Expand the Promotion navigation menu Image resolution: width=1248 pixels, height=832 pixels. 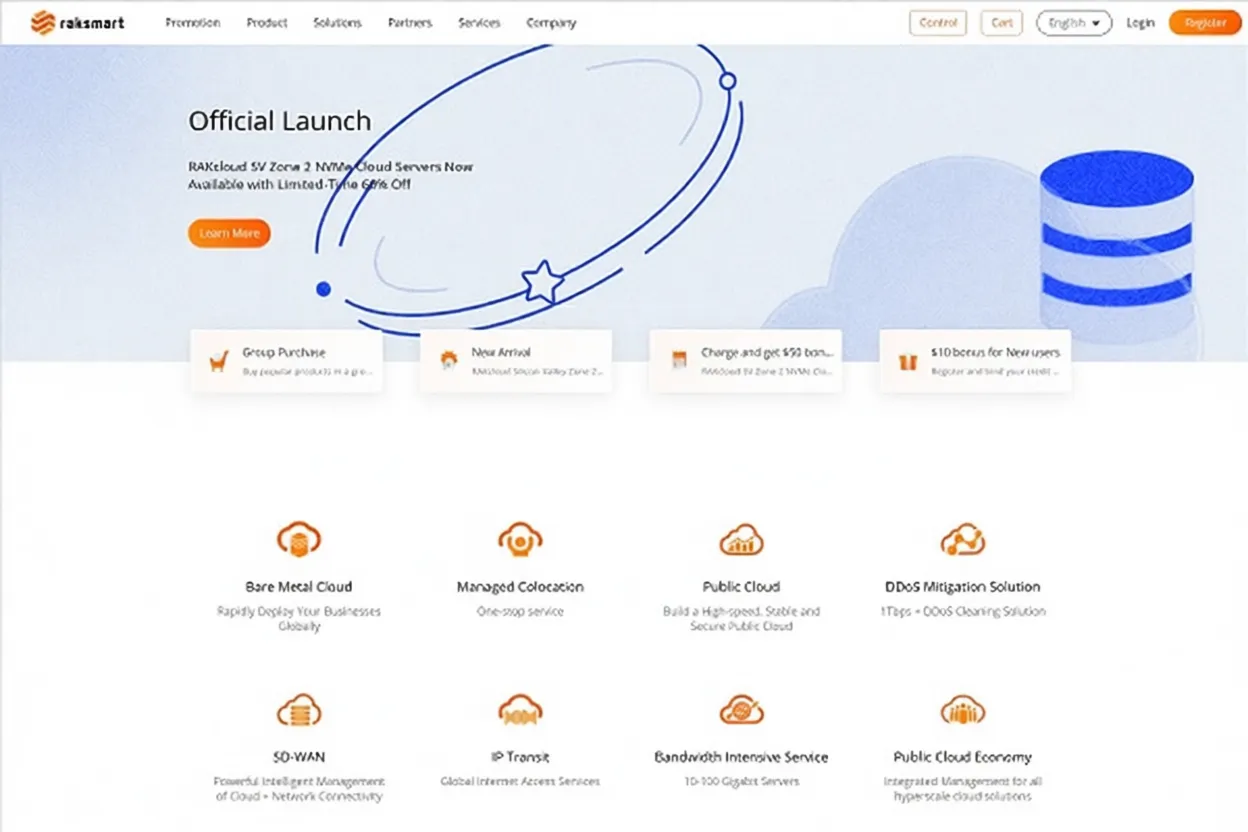[192, 23]
